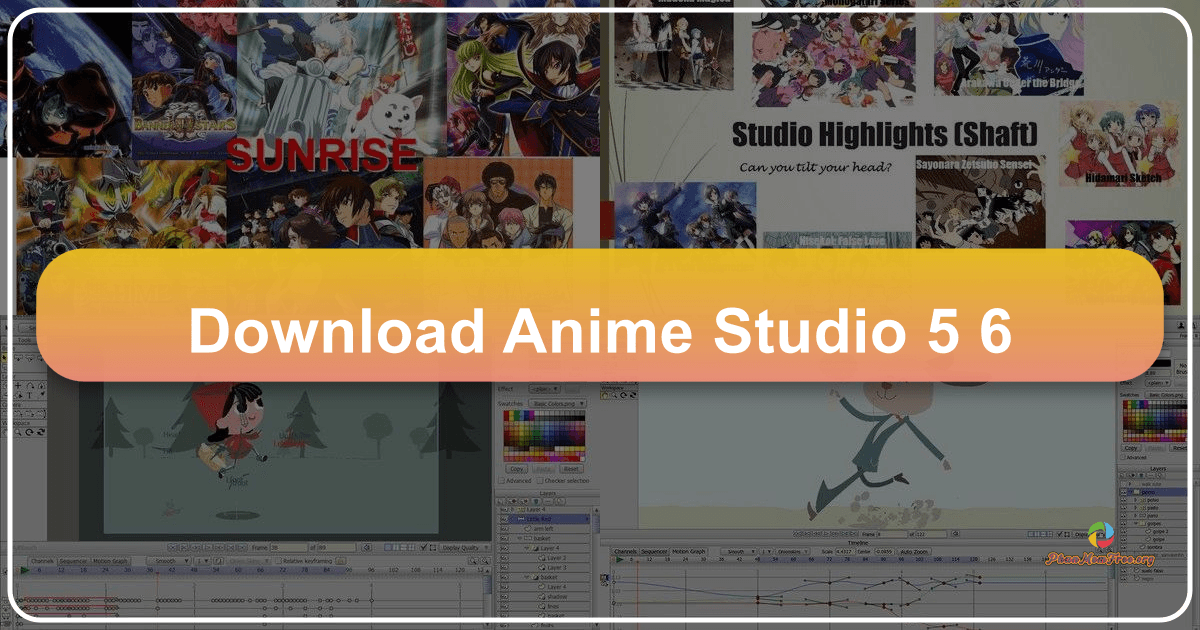1200x630 pixels.
Task: Click the Copy button below the swatches
Action: pyautogui.click(x=516, y=469)
